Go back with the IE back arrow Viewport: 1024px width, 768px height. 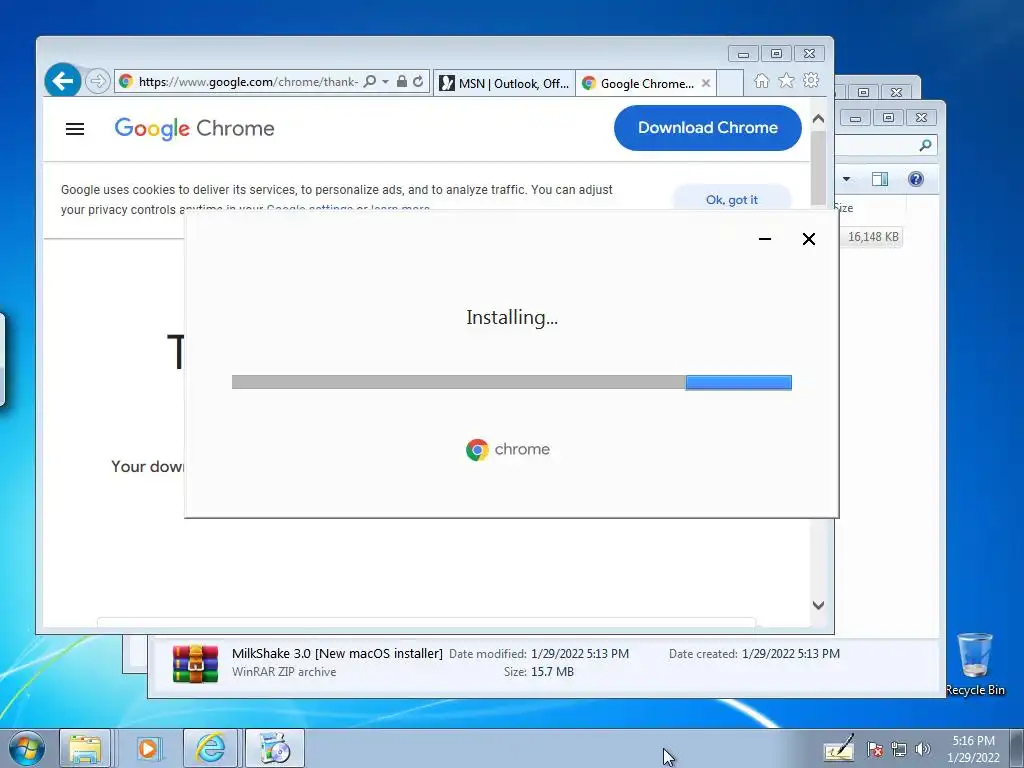pos(63,81)
